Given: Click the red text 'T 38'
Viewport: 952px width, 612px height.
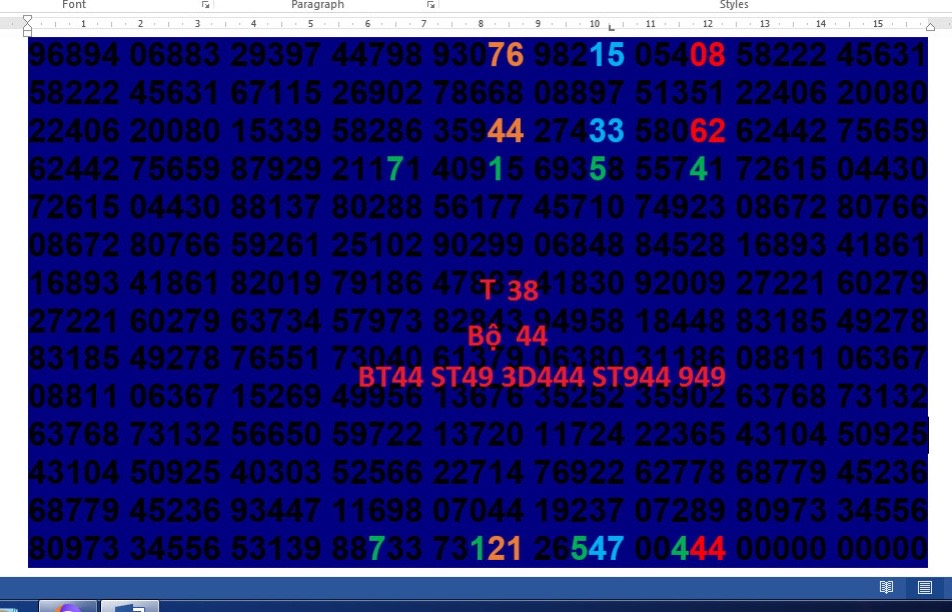Looking at the screenshot, I should pos(509,290).
